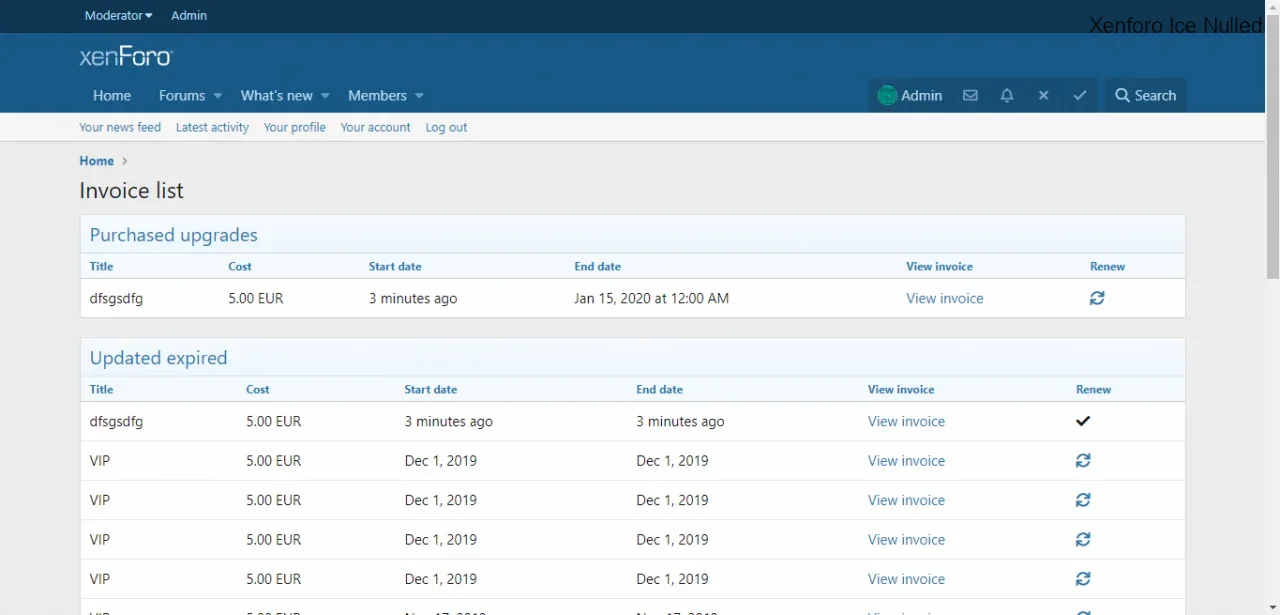Click renew icon for purchased dfsgsdfg upgrade

click(x=1097, y=298)
